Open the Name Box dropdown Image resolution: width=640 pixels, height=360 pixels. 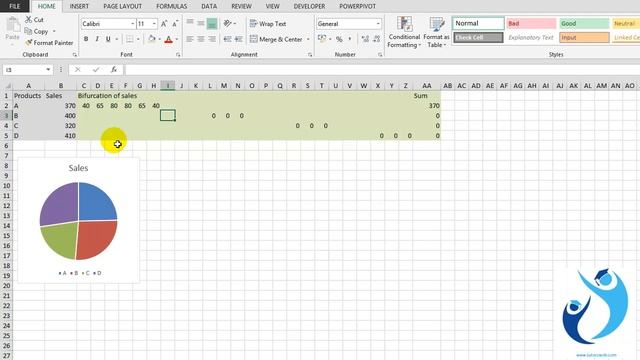pos(48,69)
